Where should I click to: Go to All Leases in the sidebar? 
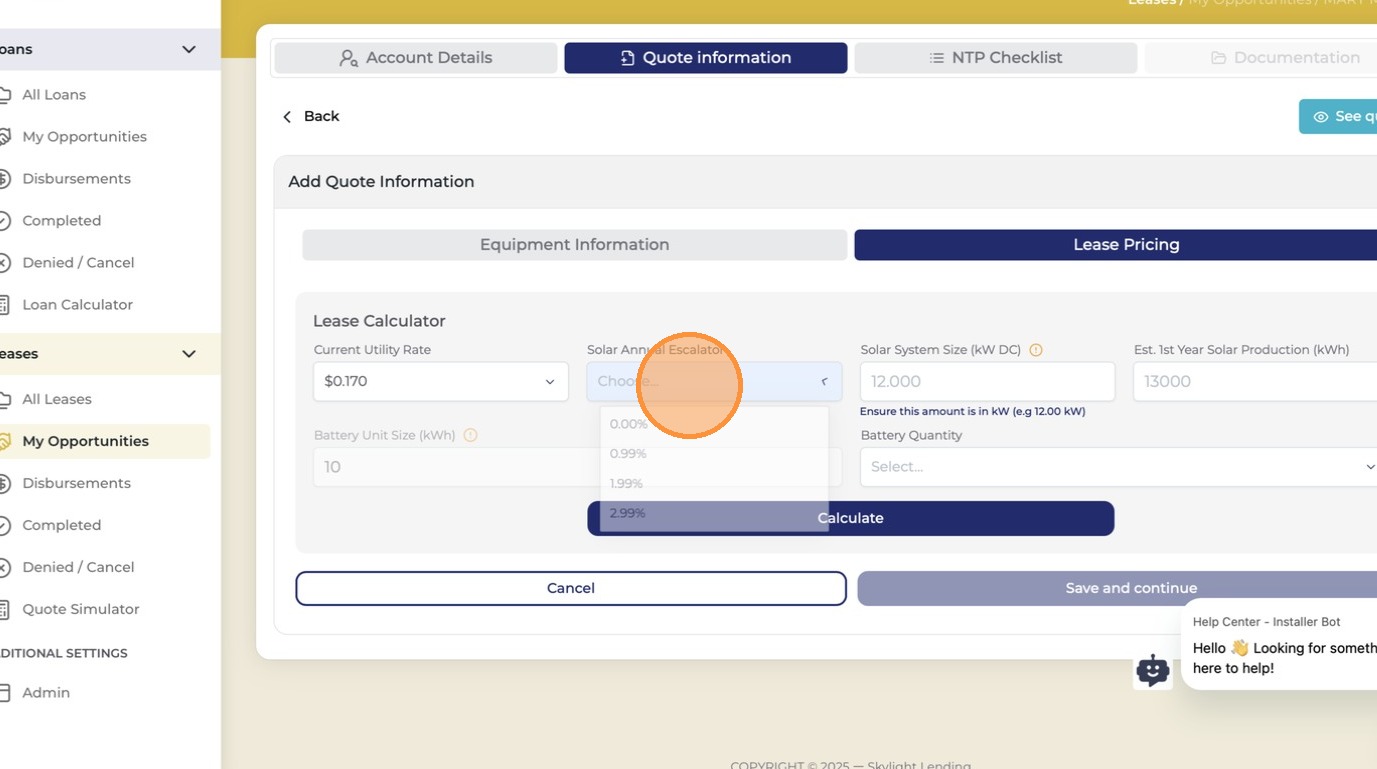coord(57,399)
